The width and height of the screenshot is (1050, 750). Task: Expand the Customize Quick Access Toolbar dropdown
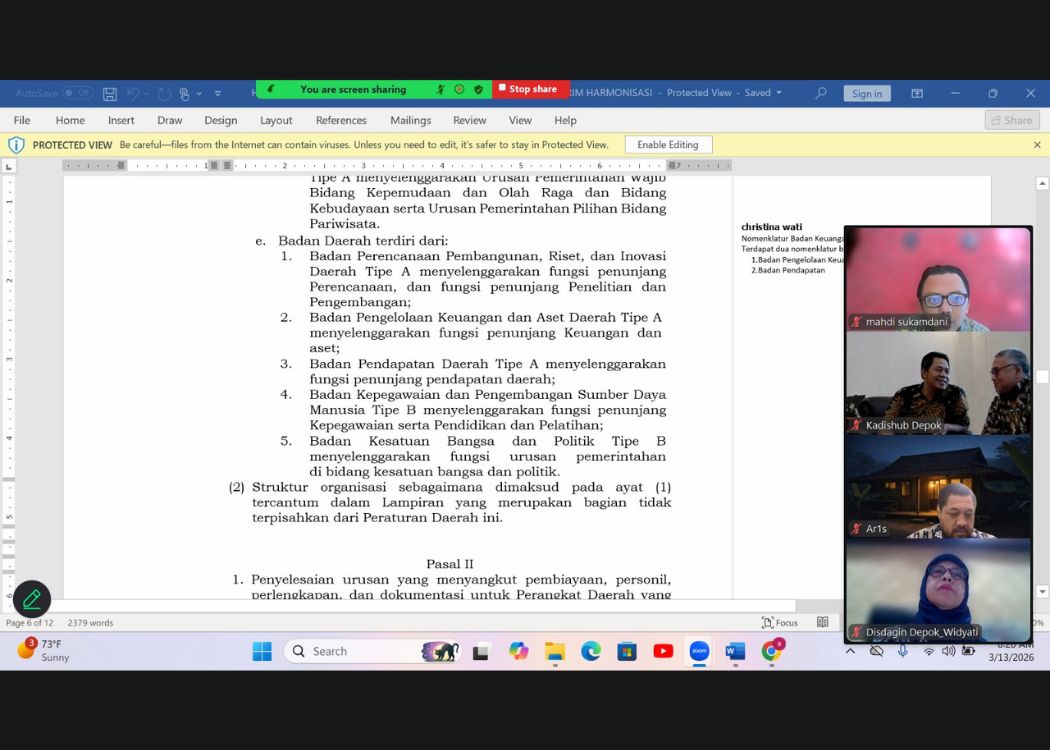tap(218, 93)
